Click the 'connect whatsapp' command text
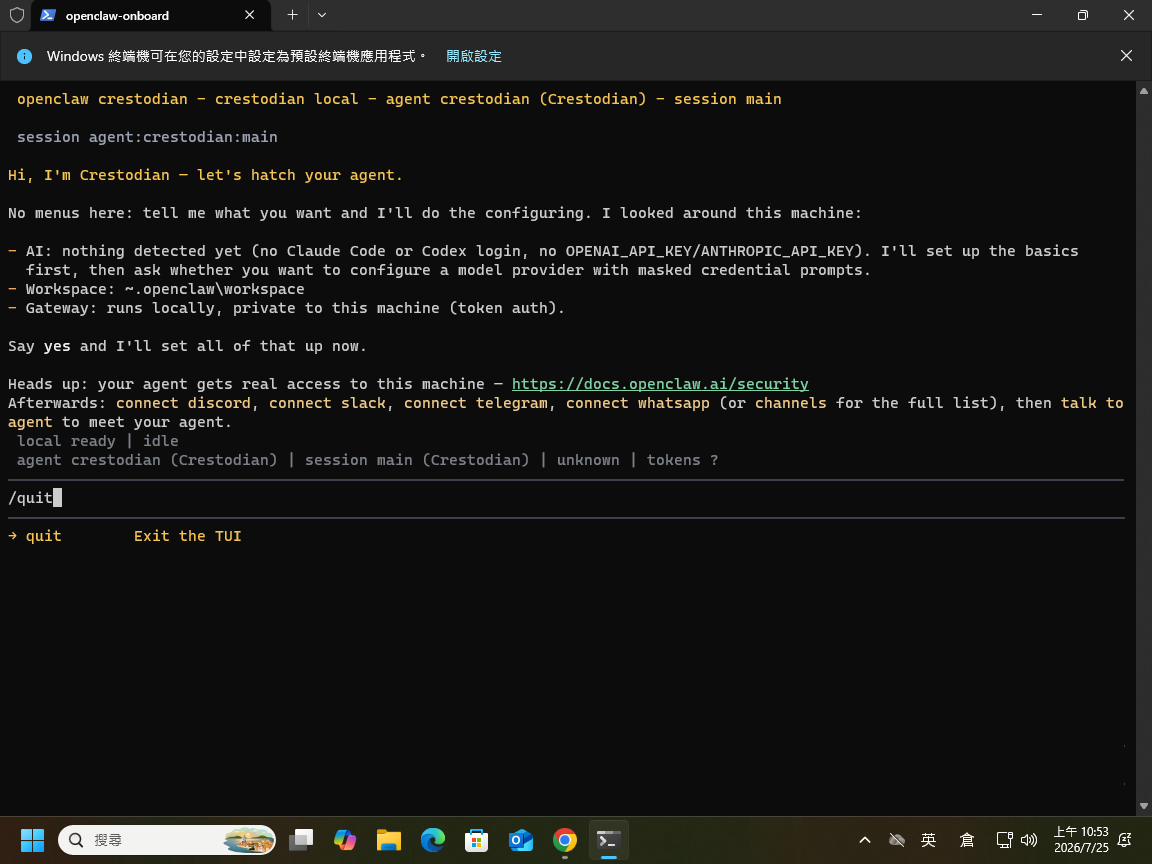Screen dimensions: 1152x864 638,403
